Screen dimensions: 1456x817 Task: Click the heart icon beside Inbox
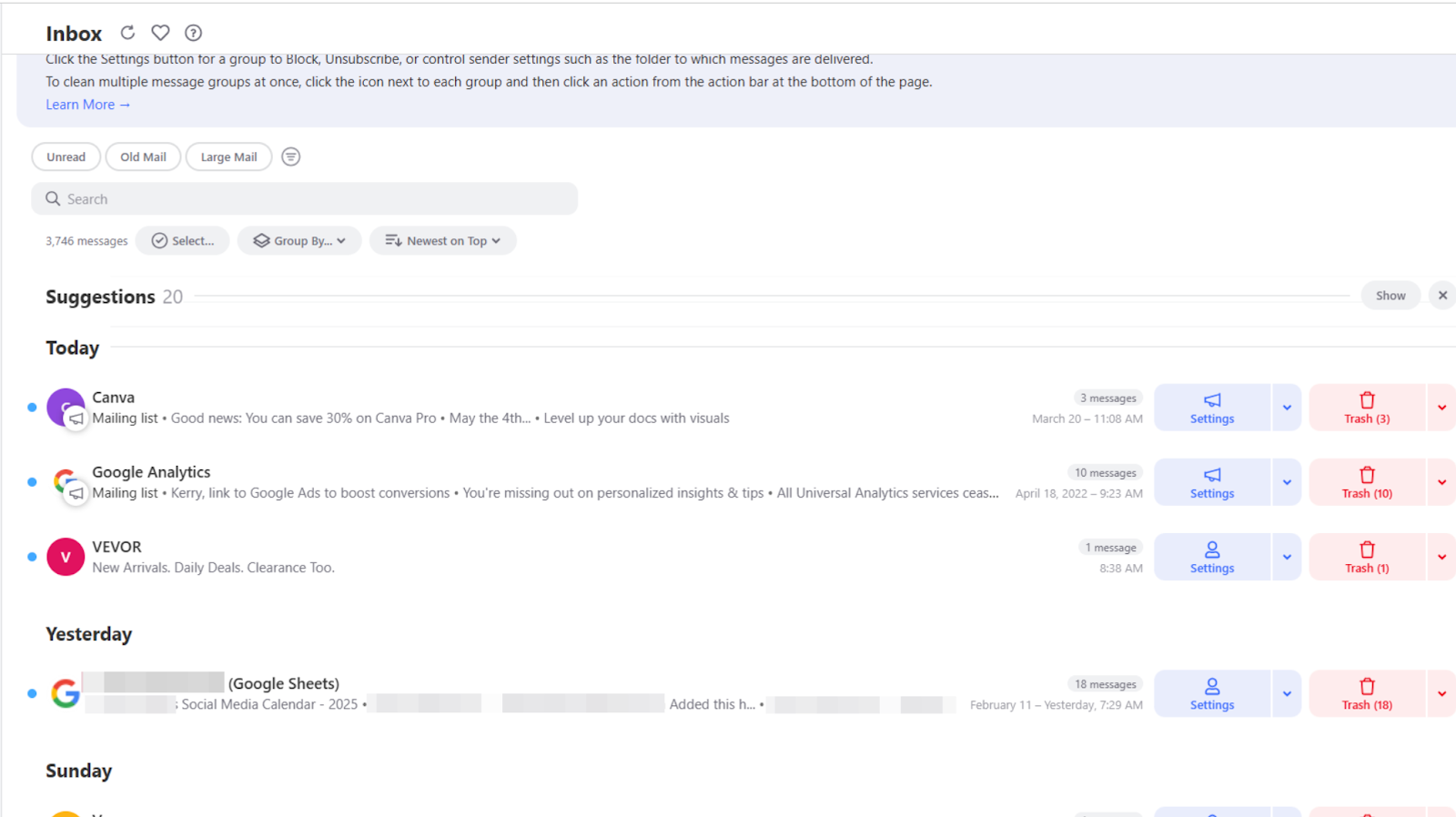coord(160,33)
